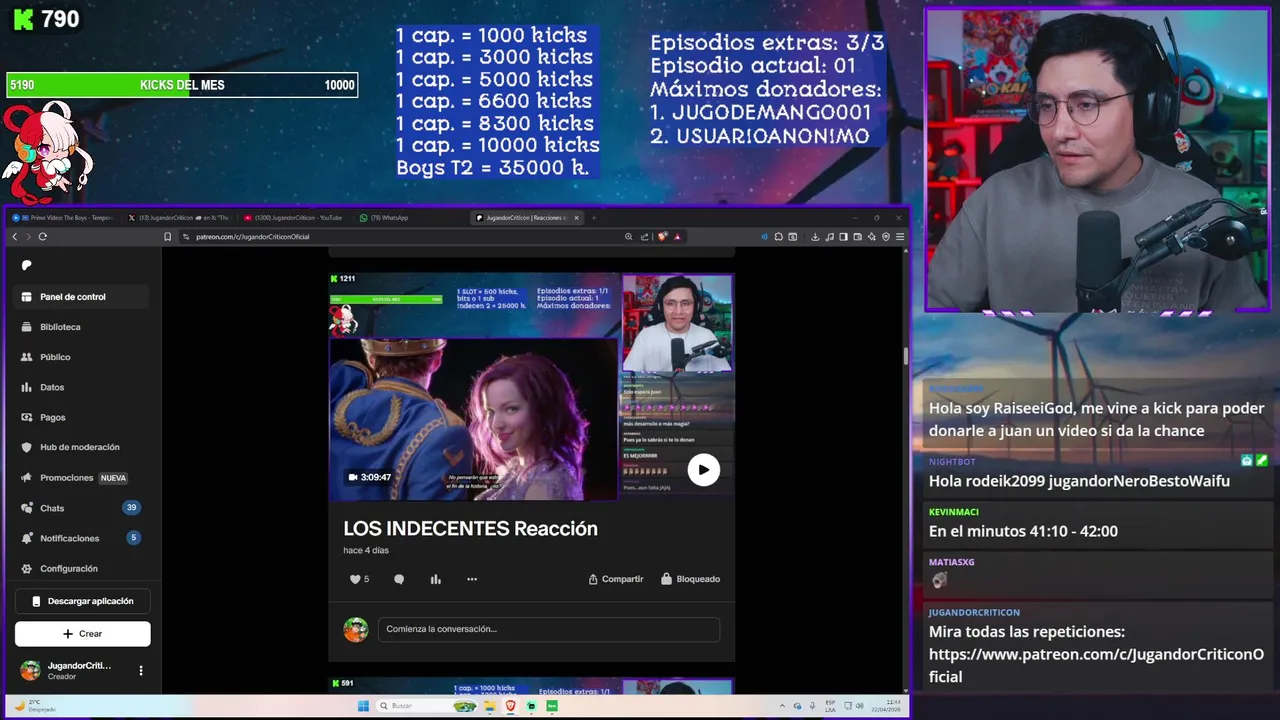This screenshot has height=720, width=1280.
Task: Open the Brave Rewards triangle icon
Action: point(677,237)
